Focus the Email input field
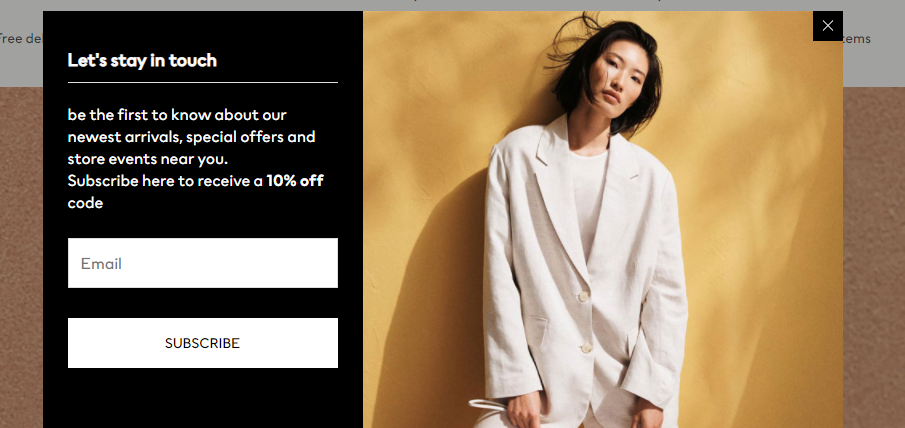Viewport: 905px width, 428px height. pos(203,263)
